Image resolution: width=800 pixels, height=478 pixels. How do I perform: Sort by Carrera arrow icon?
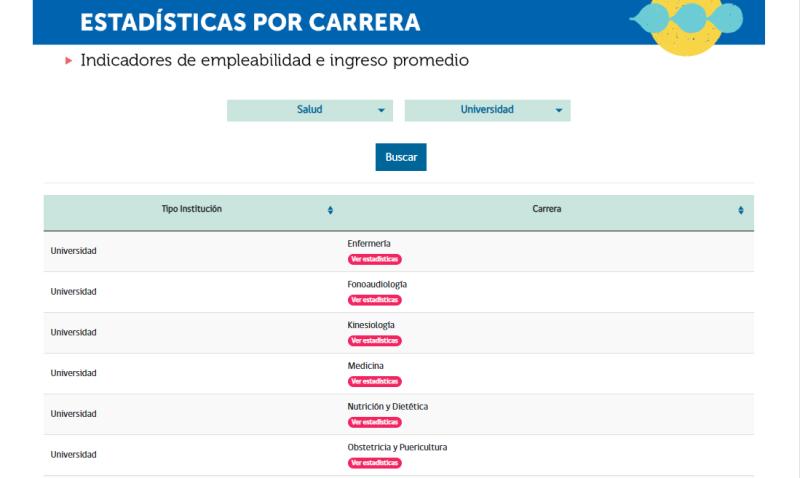coord(741,210)
